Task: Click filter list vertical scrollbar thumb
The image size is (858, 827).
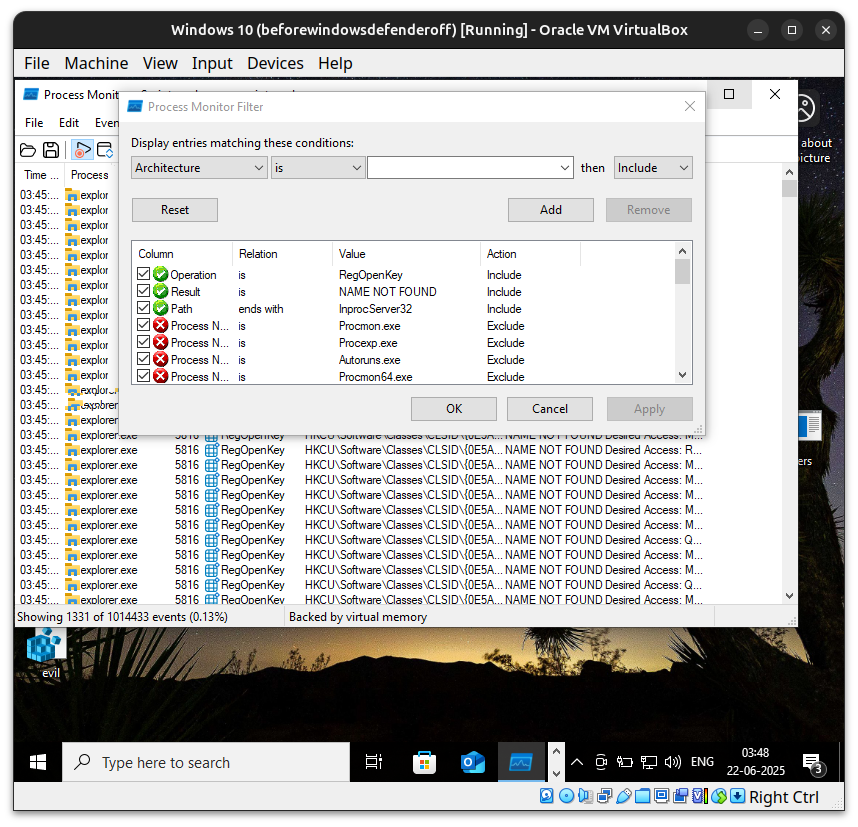Action: (x=682, y=271)
